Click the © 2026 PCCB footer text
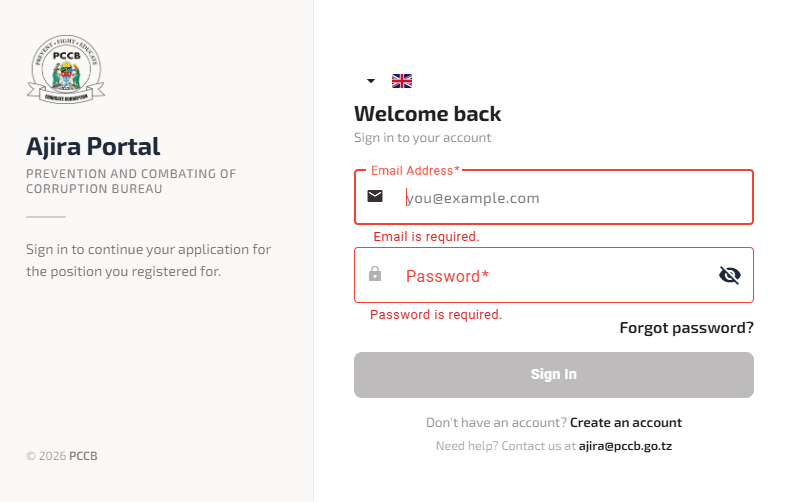Viewport: 786px width, 502px height. pos(62,456)
